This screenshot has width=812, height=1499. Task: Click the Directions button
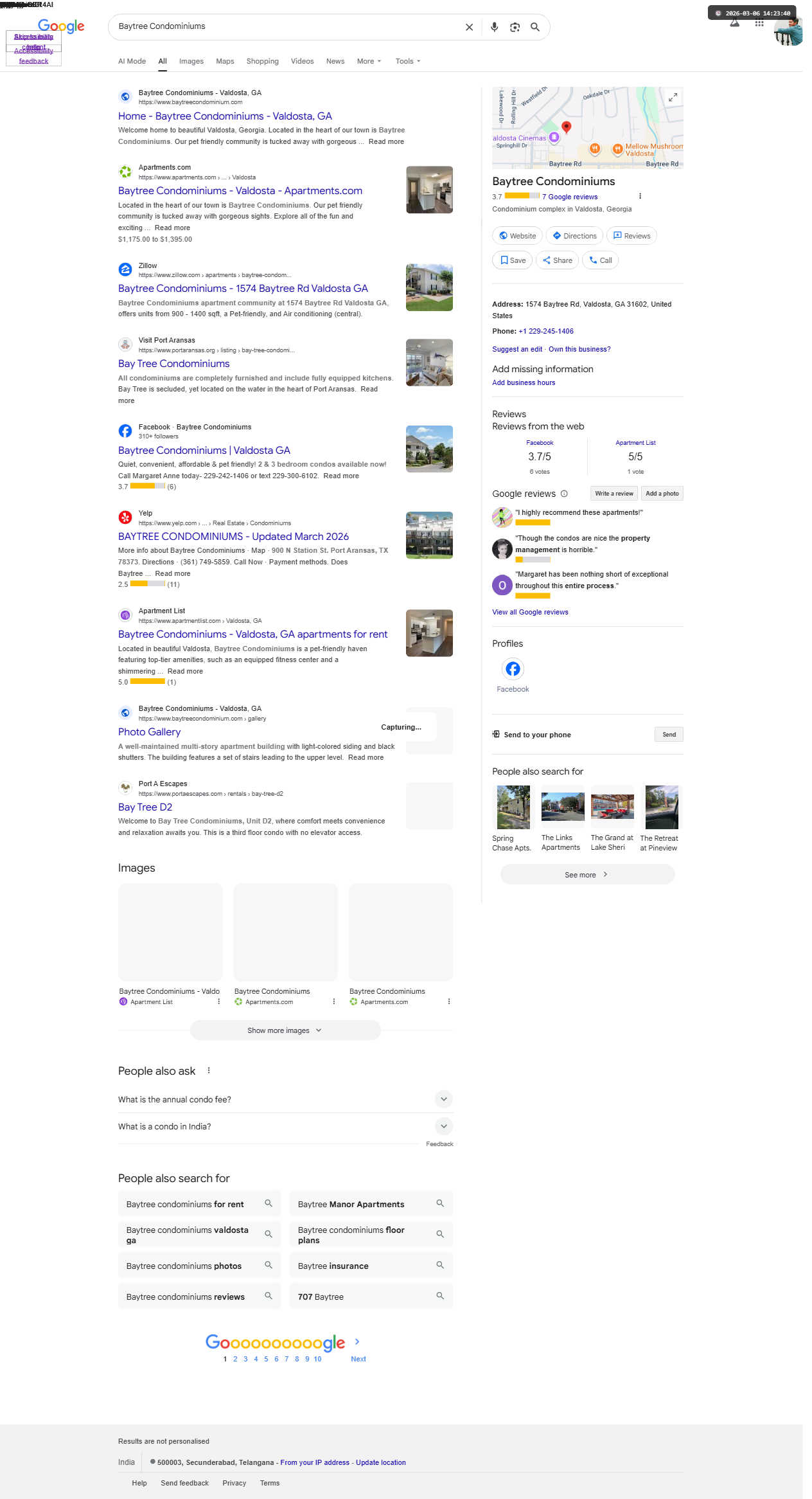click(x=575, y=236)
